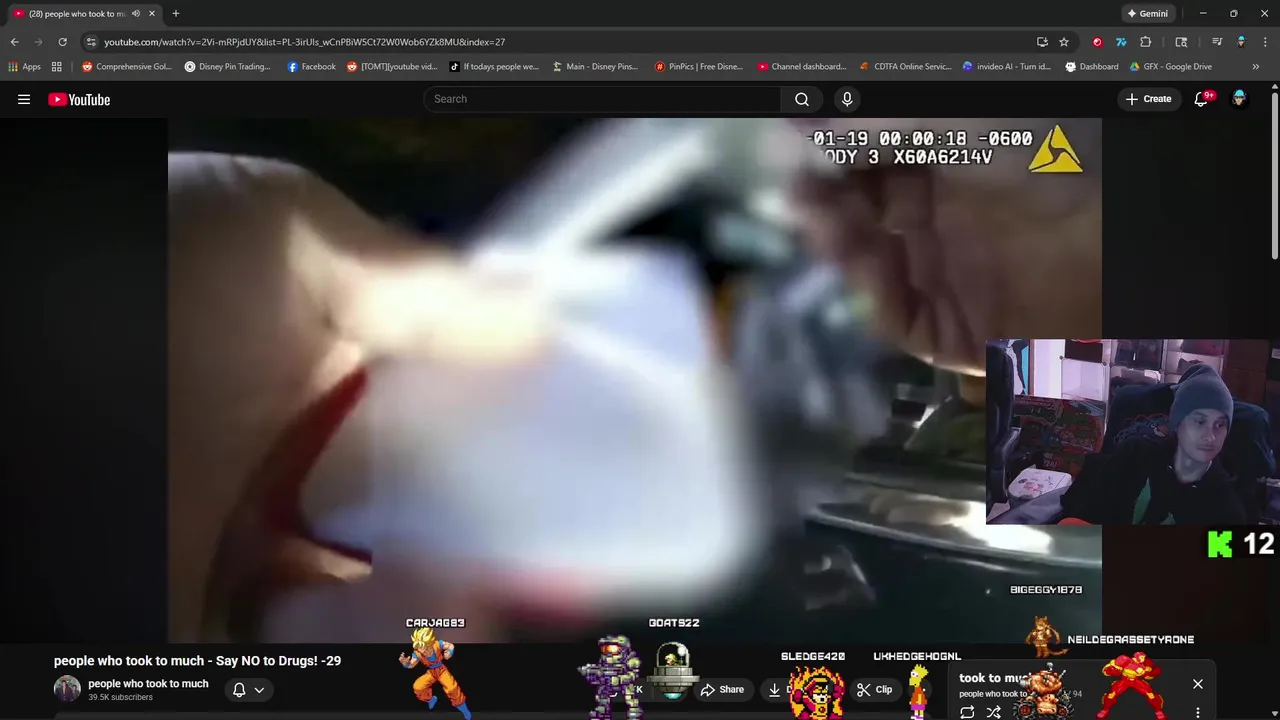Click the 39.5K subscribers text

[120, 697]
